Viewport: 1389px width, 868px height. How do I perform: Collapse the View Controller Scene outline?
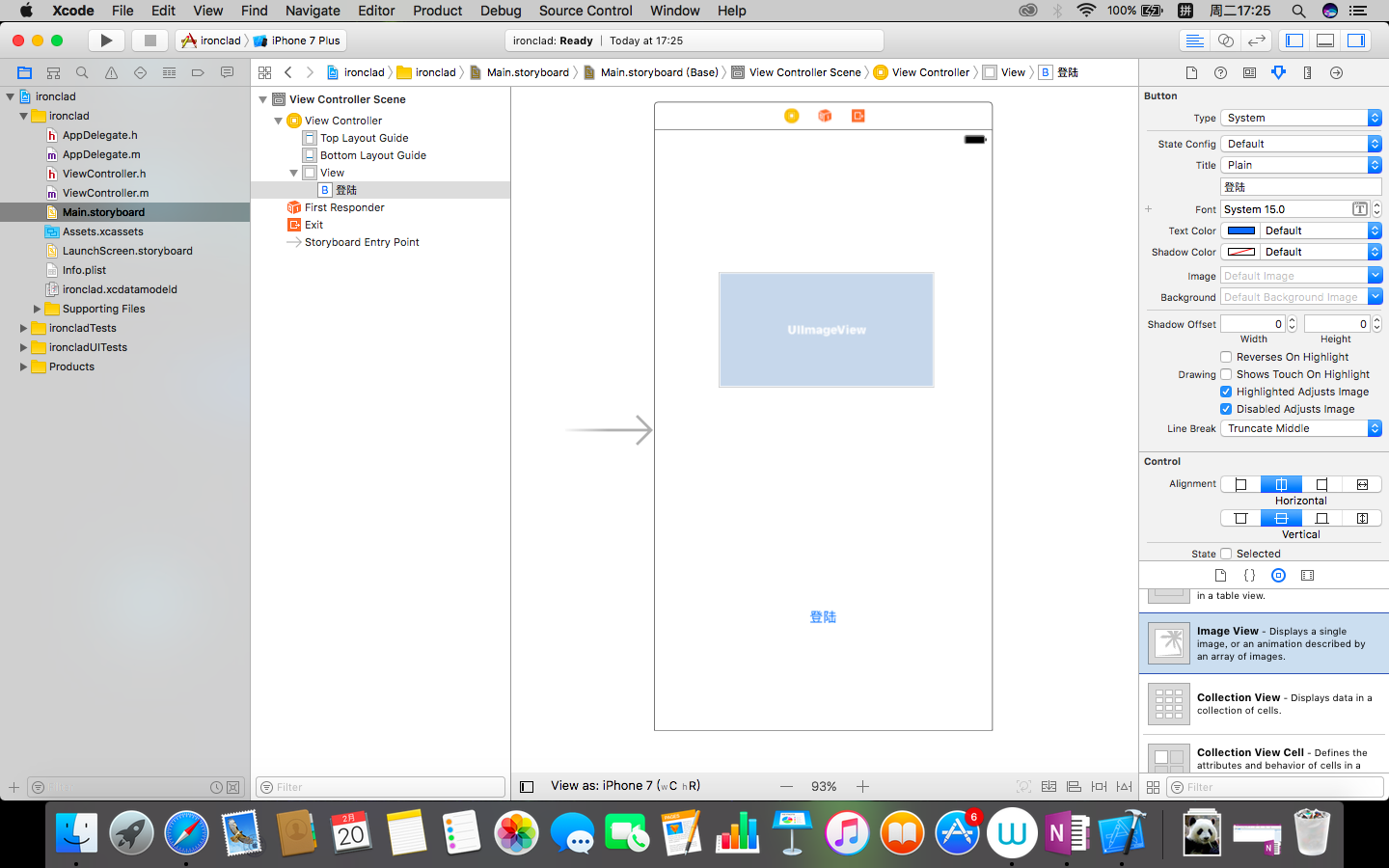point(262,99)
